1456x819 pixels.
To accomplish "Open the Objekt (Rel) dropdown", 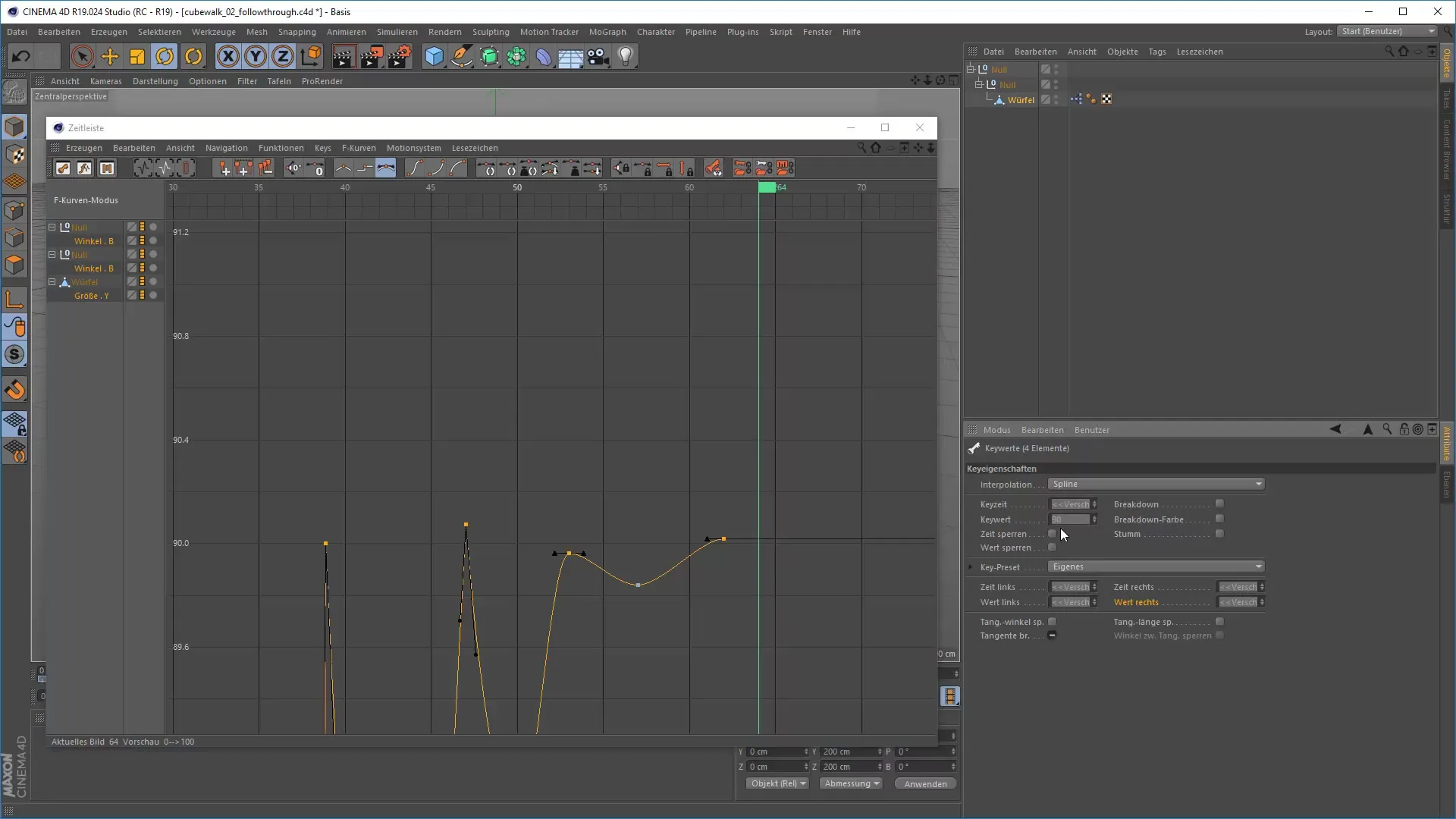I will tap(778, 783).
